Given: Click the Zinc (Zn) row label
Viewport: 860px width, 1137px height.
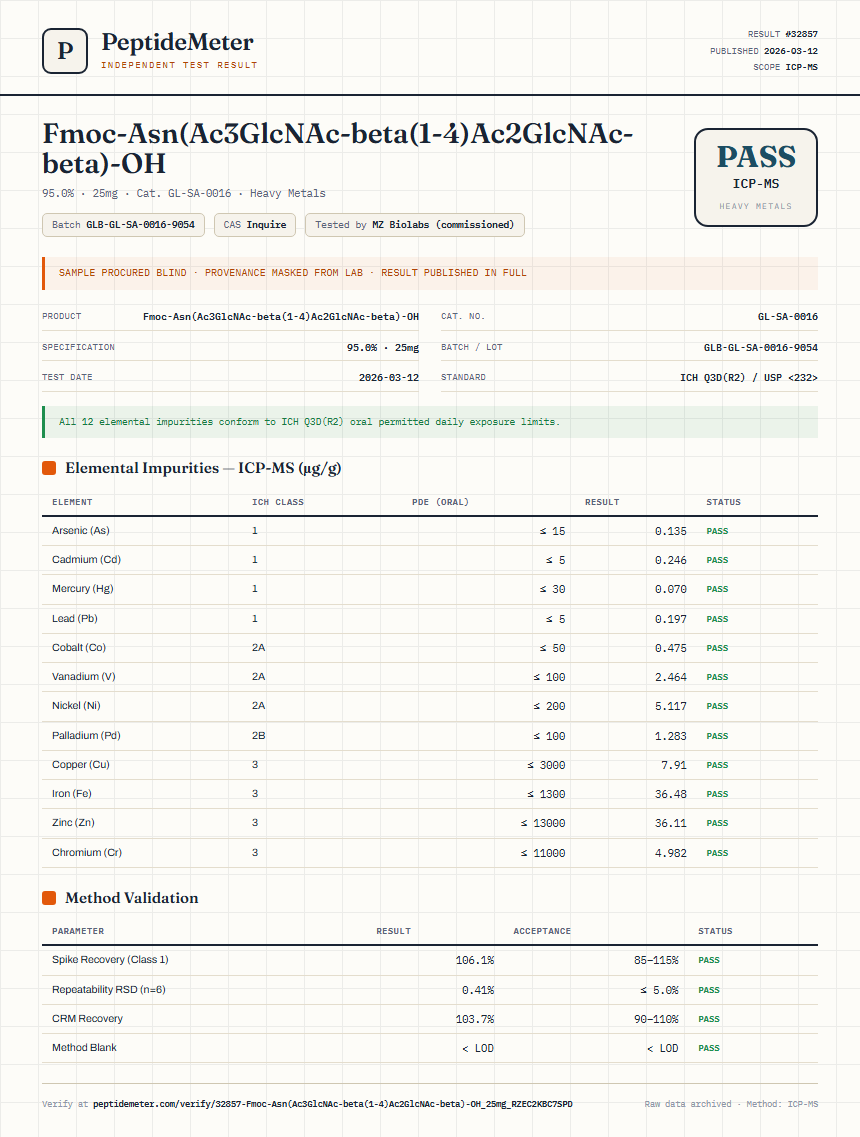Looking at the screenshot, I should [x=73, y=822].
